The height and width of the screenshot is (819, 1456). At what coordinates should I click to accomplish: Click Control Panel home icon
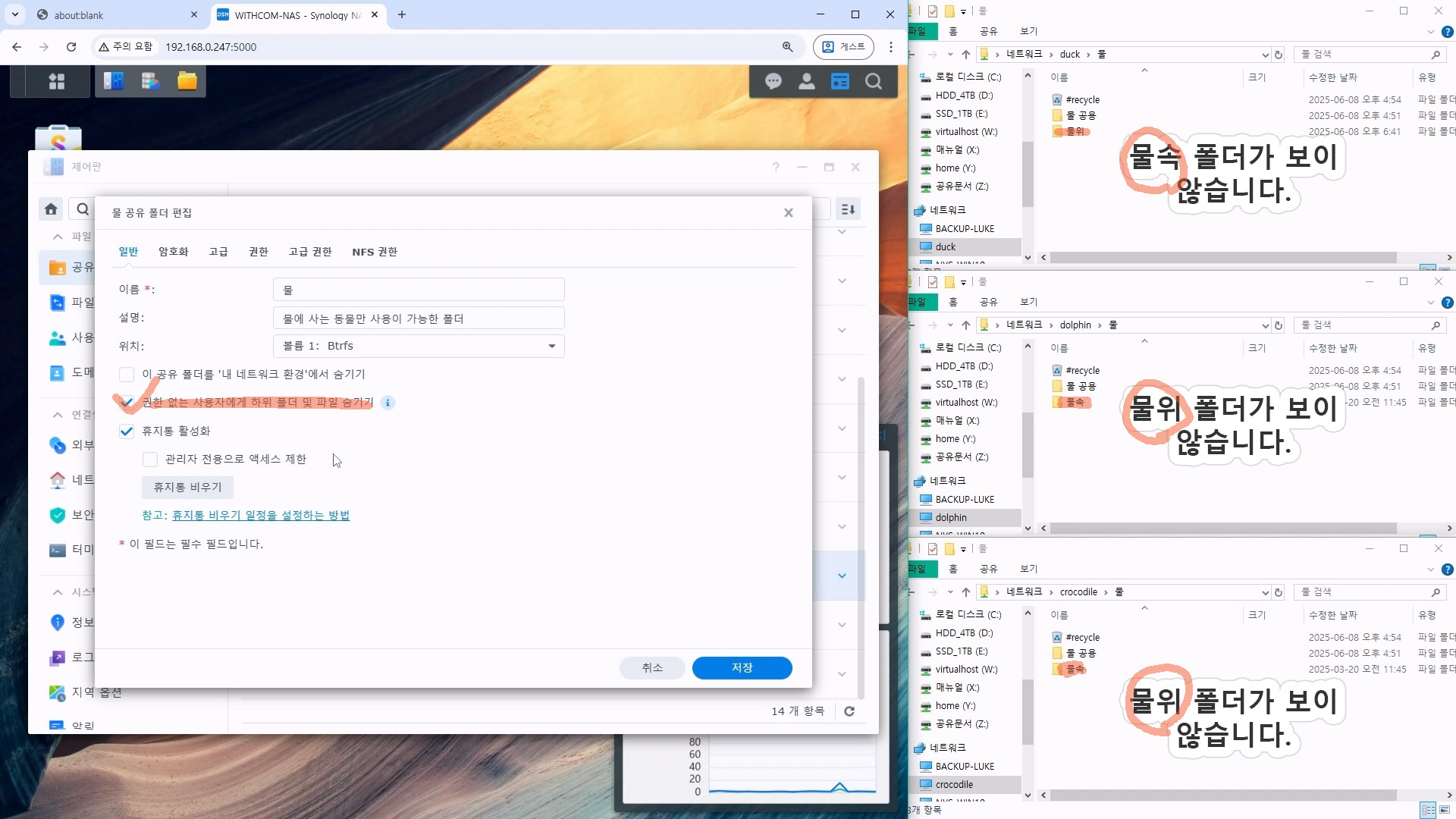[51, 209]
